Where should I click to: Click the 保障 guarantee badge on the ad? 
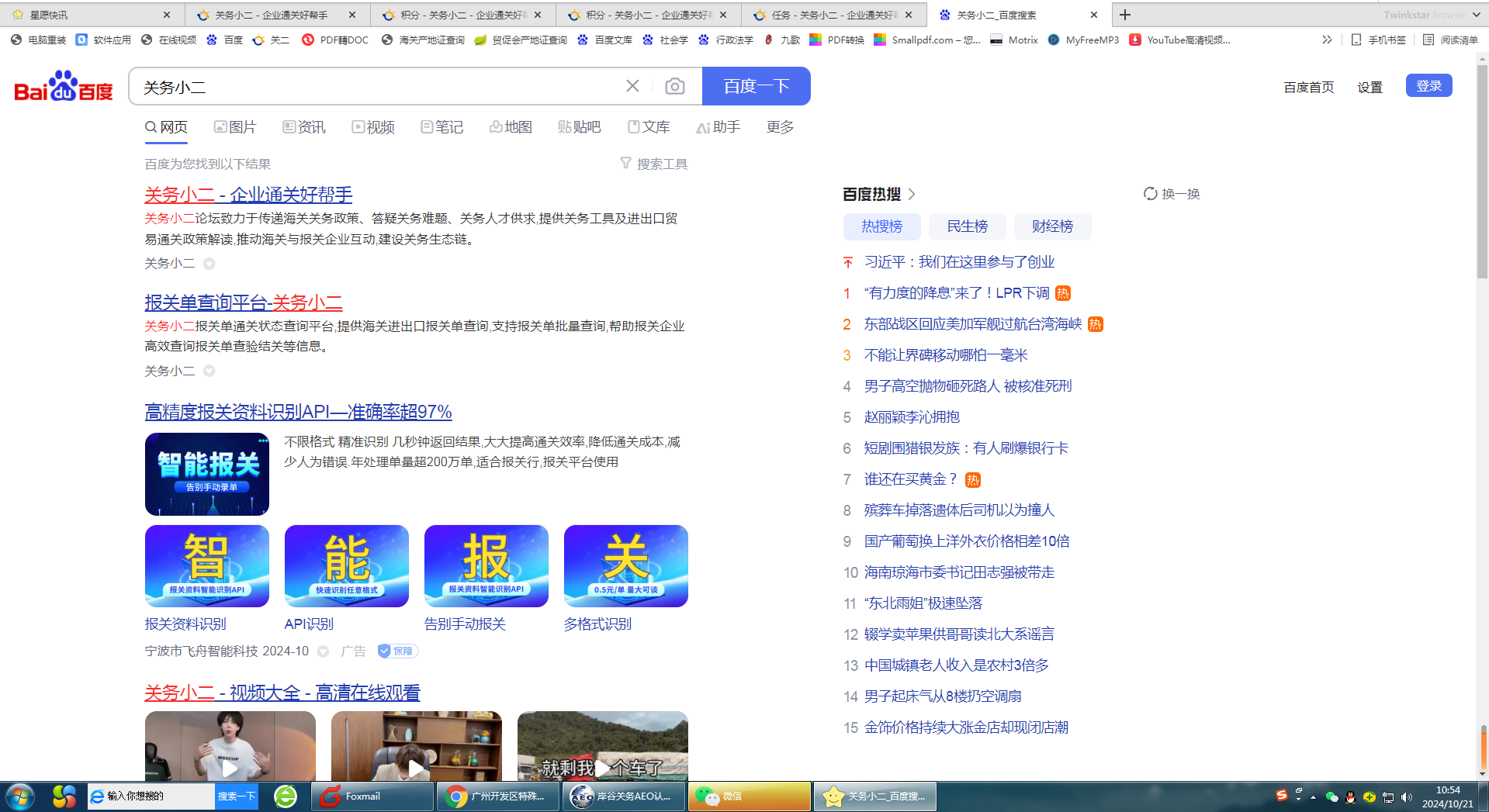click(x=398, y=651)
